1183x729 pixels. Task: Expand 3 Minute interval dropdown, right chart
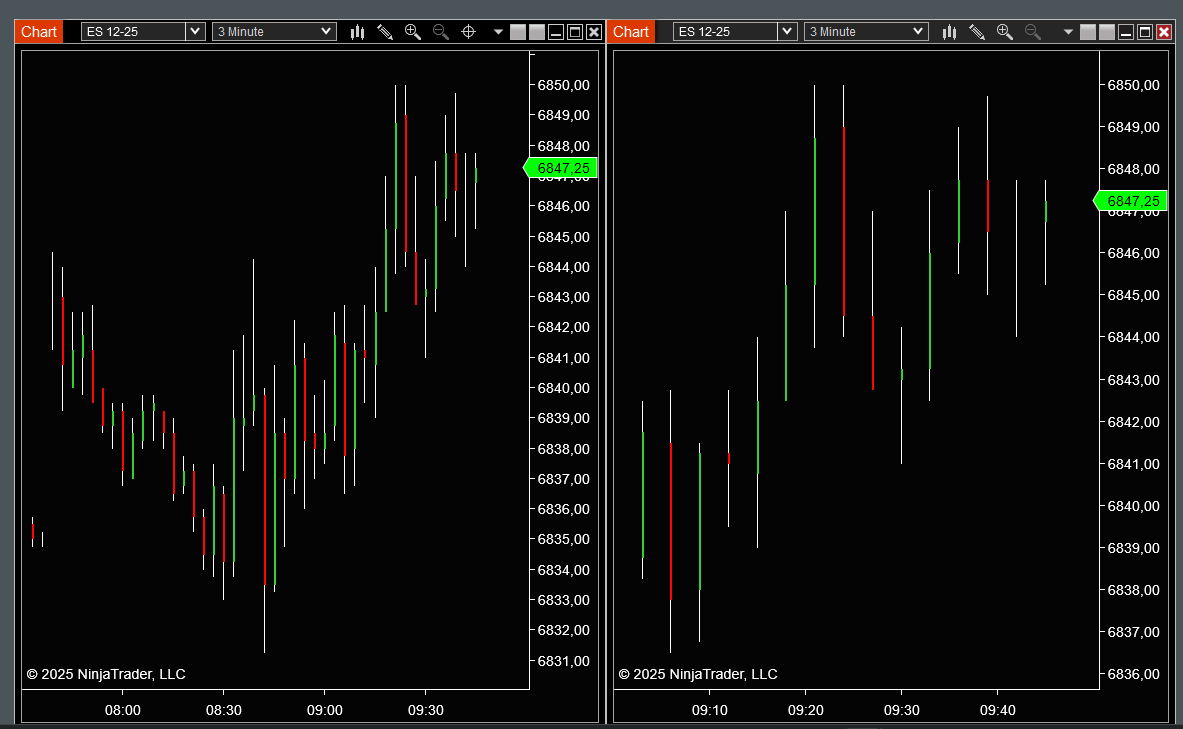[x=918, y=32]
